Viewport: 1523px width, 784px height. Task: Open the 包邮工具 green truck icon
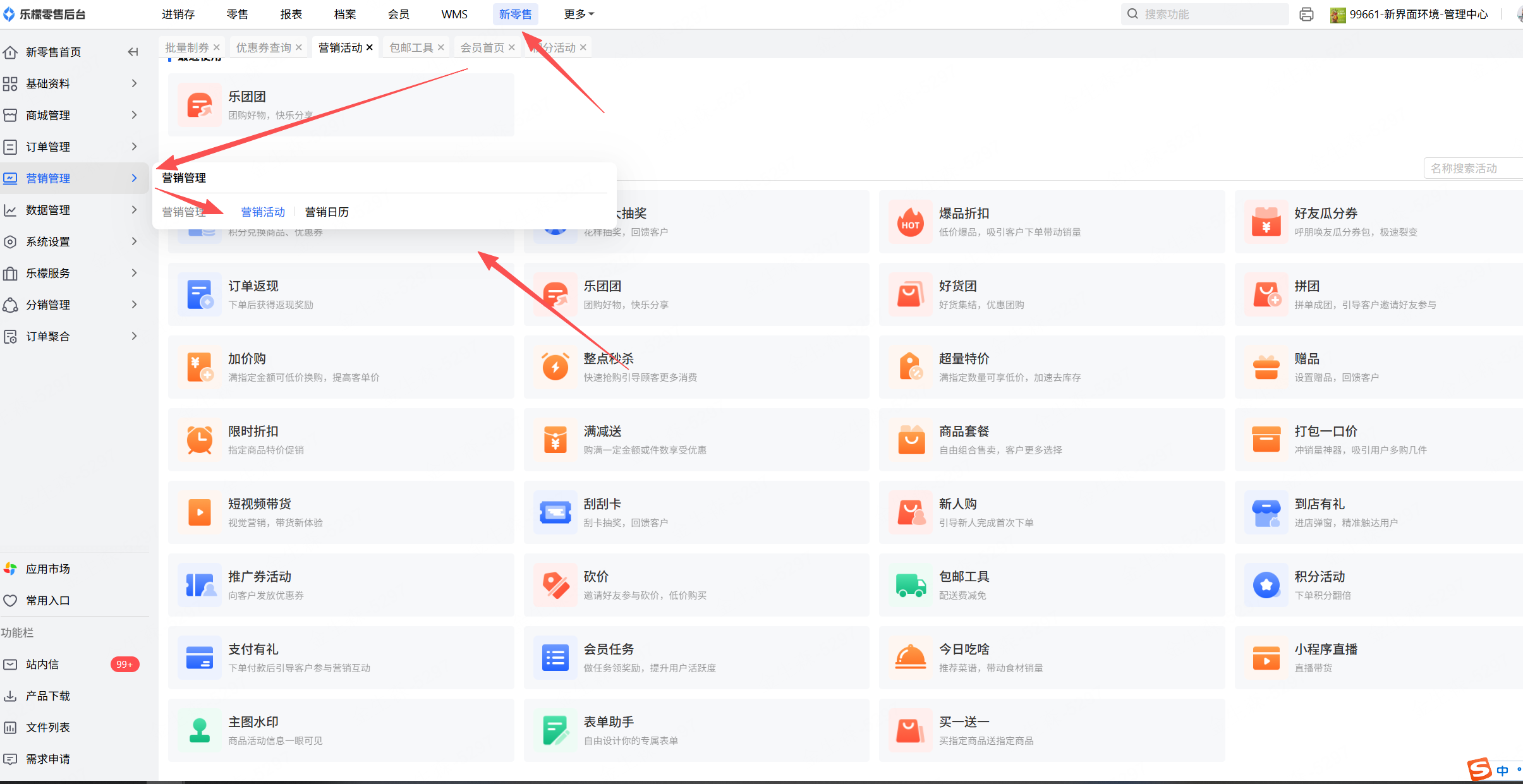[910, 586]
